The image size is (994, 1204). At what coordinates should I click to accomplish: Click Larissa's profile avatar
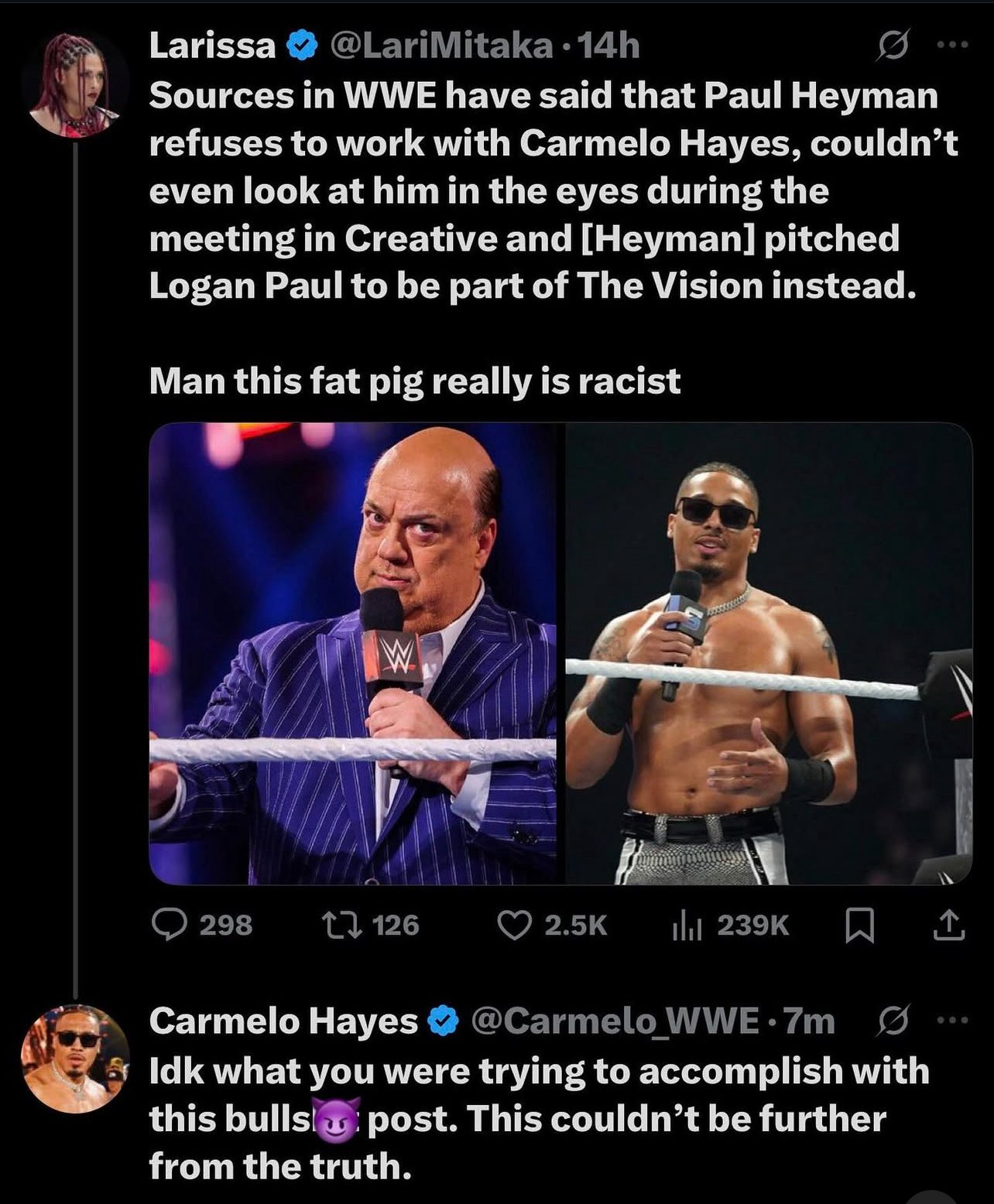[x=75, y=85]
